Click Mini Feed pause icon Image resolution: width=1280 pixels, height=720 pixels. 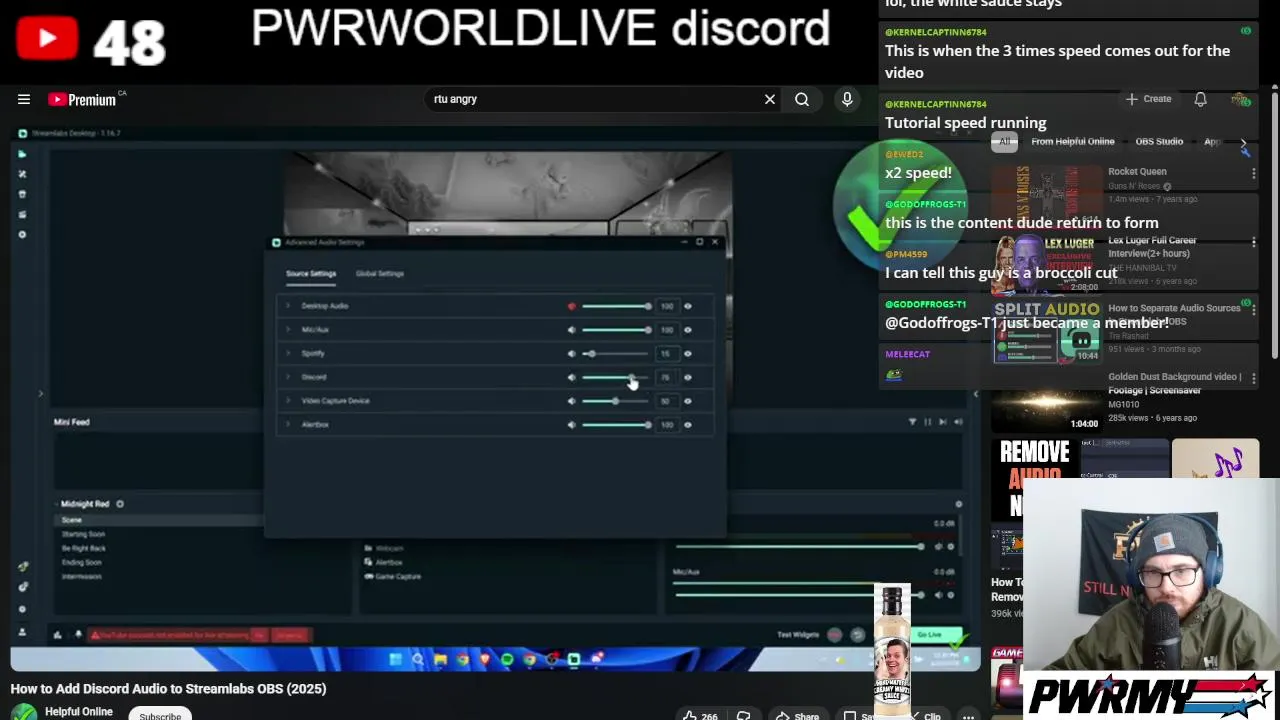click(x=928, y=422)
